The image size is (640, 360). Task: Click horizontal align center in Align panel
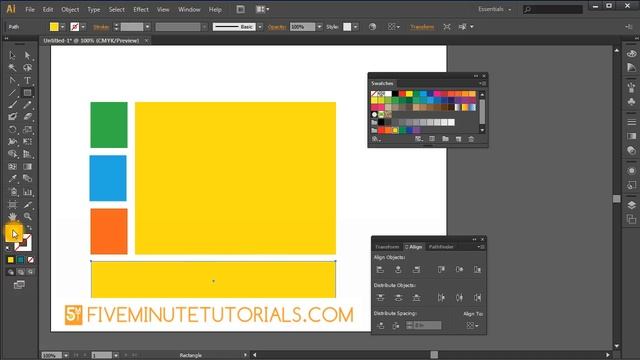(x=398, y=269)
